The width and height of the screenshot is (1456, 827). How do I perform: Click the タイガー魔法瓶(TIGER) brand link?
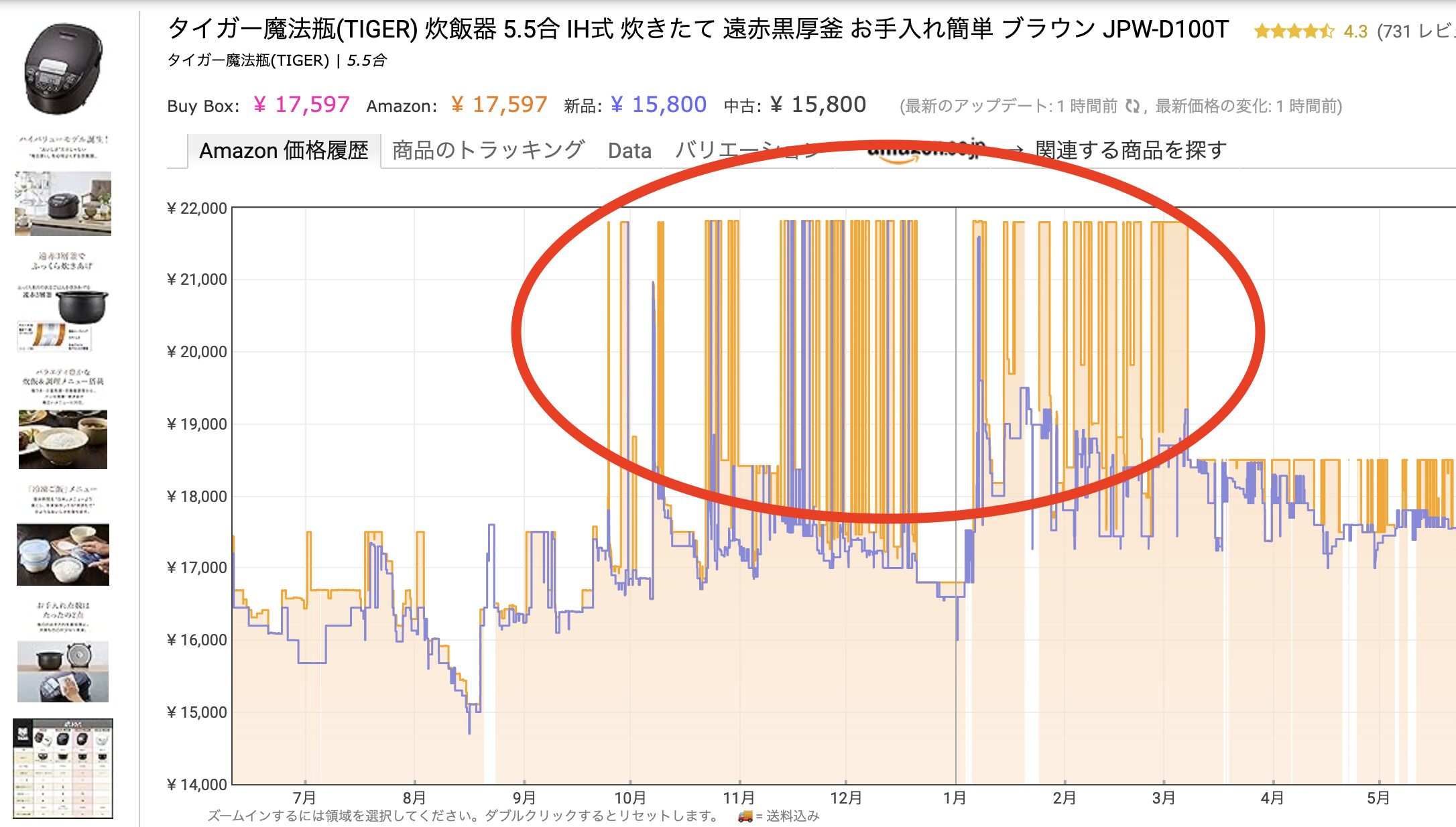pyautogui.click(x=248, y=60)
